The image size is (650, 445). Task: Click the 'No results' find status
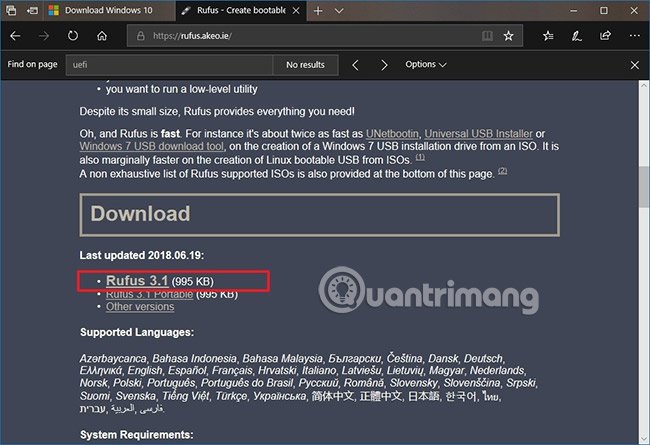[306, 65]
